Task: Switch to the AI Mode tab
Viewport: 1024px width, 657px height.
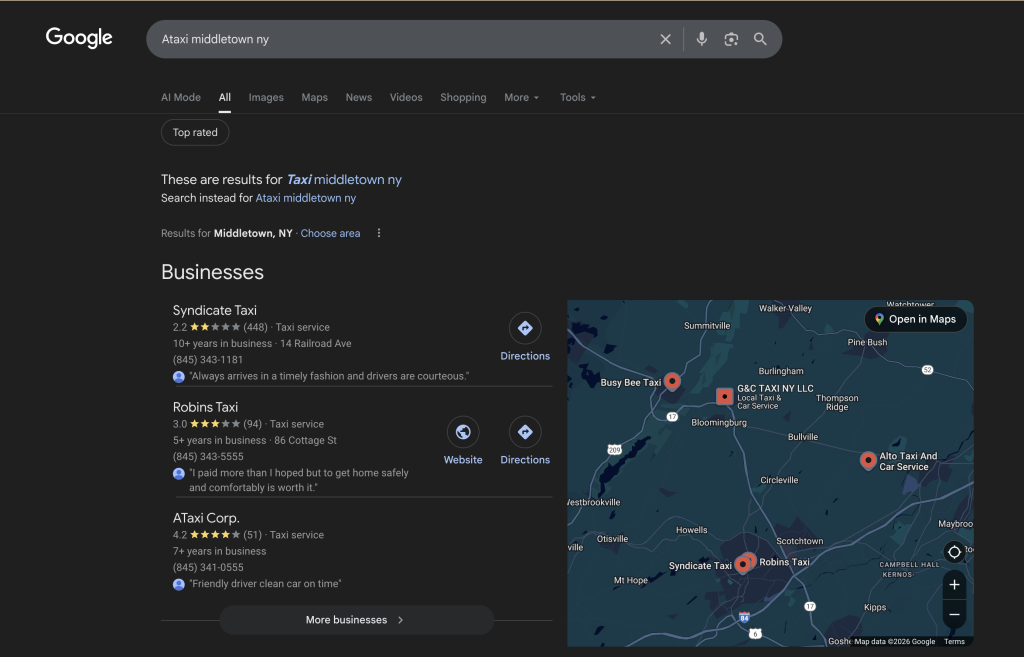Action: [x=181, y=97]
